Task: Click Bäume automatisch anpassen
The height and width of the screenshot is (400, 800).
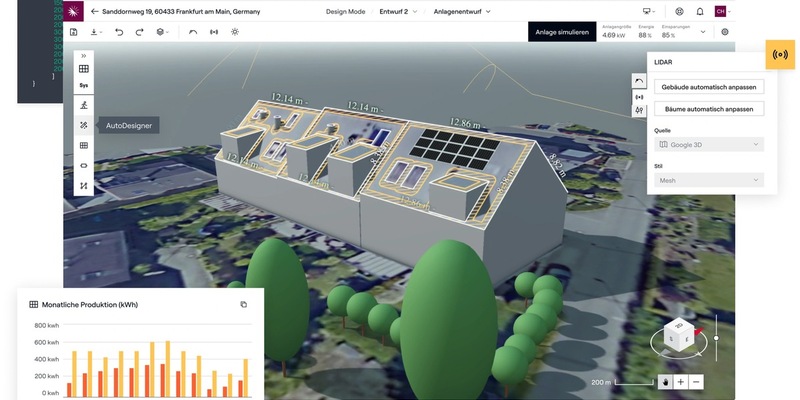Action: (x=709, y=109)
